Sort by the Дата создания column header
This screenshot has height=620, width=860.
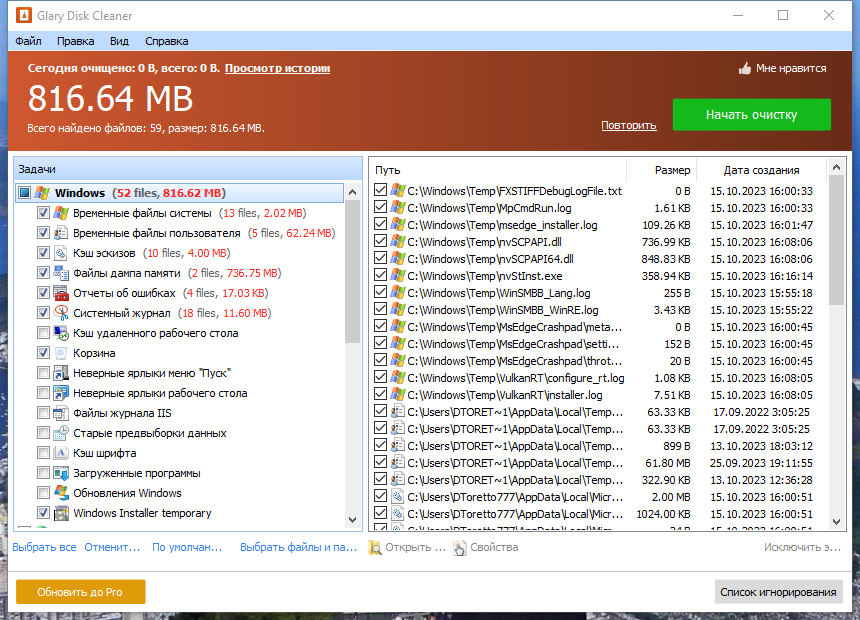761,170
